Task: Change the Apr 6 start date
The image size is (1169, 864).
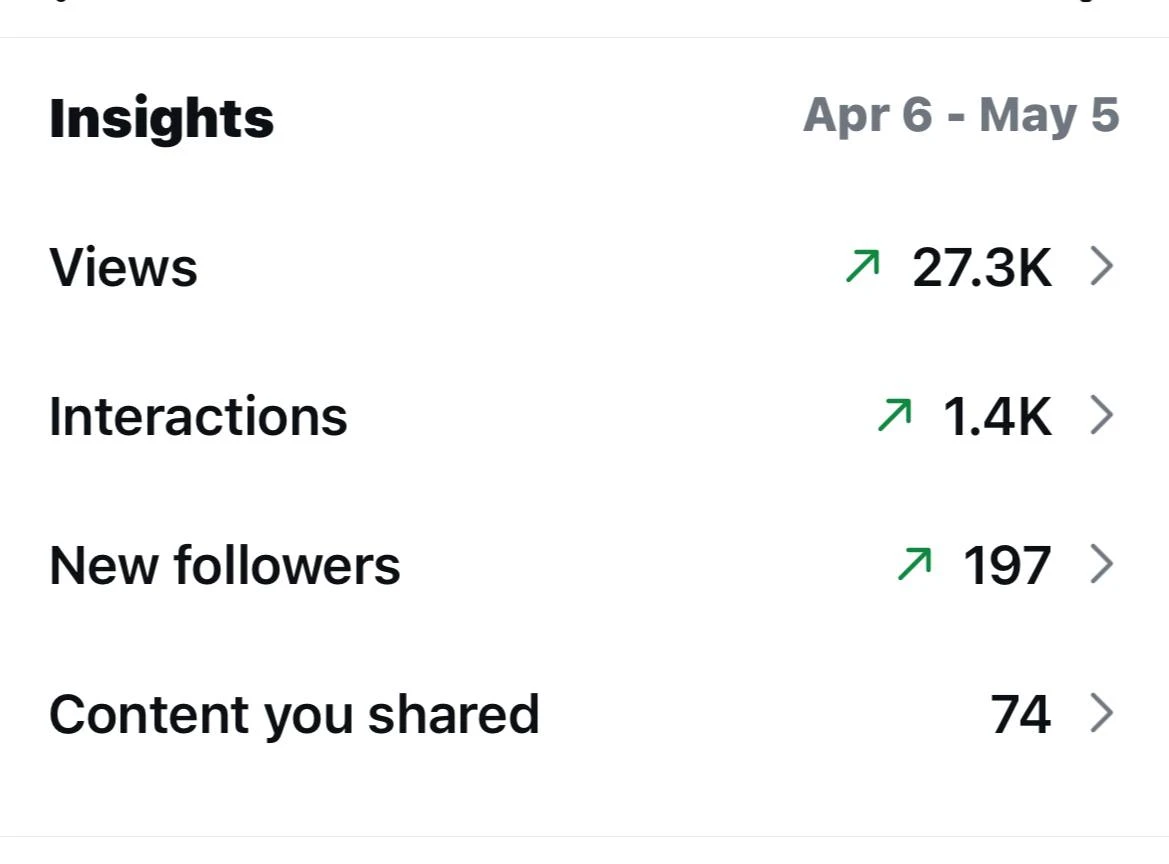Action: click(x=868, y=116)
